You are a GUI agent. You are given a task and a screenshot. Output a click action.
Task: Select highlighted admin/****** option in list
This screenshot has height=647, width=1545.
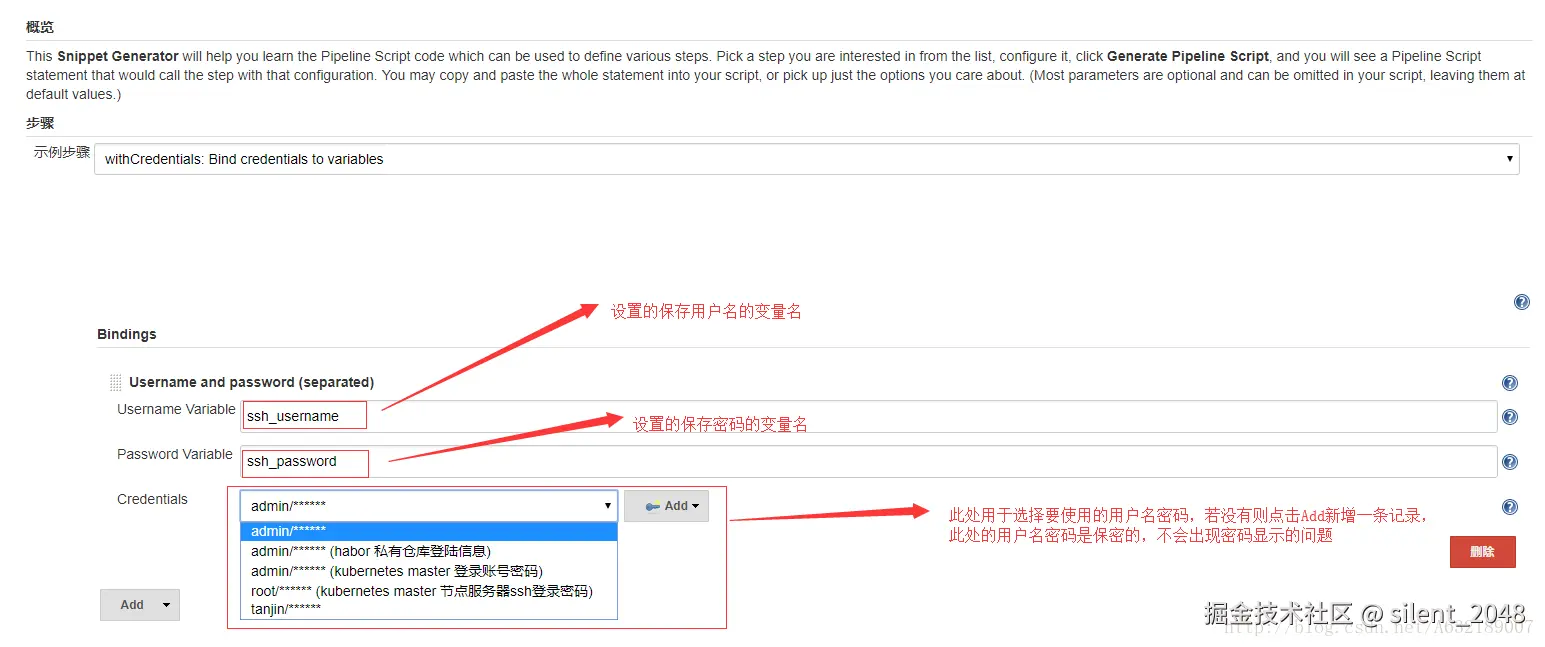click(x=429, y=531)
